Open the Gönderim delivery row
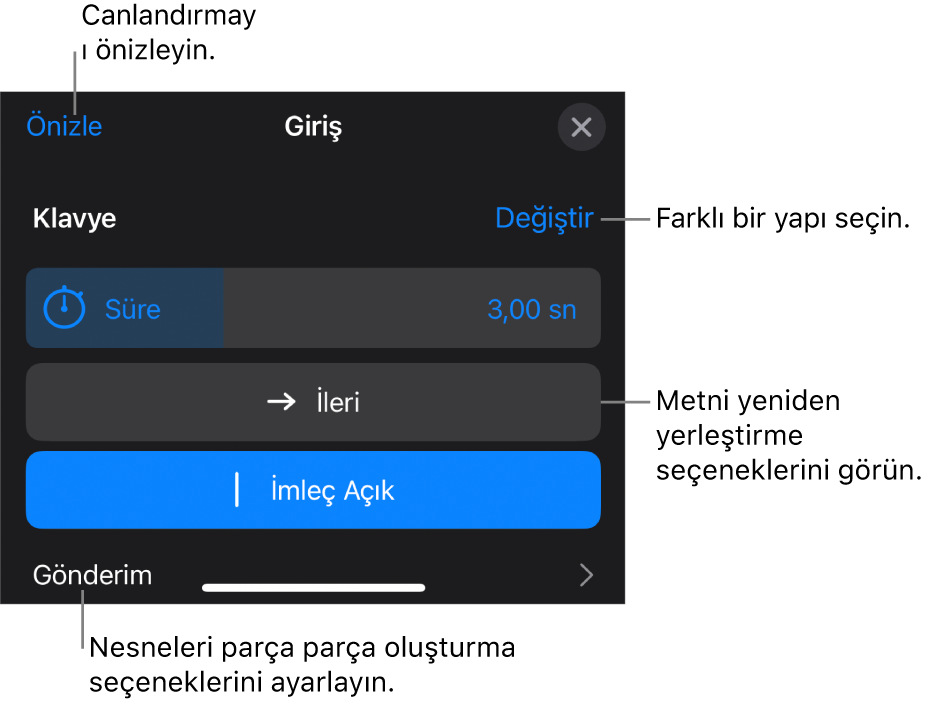The width and height of the screenshot is (937, 708). [x=313, y=575]
